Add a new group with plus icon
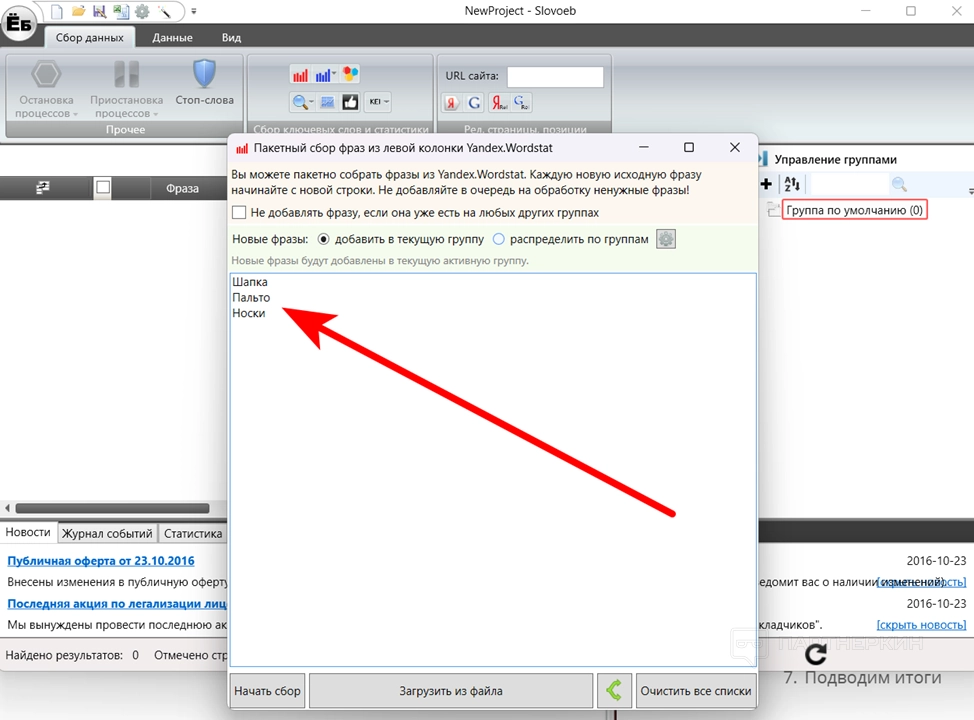Screen dimensions: 974x720 click(x=766, y=184)
